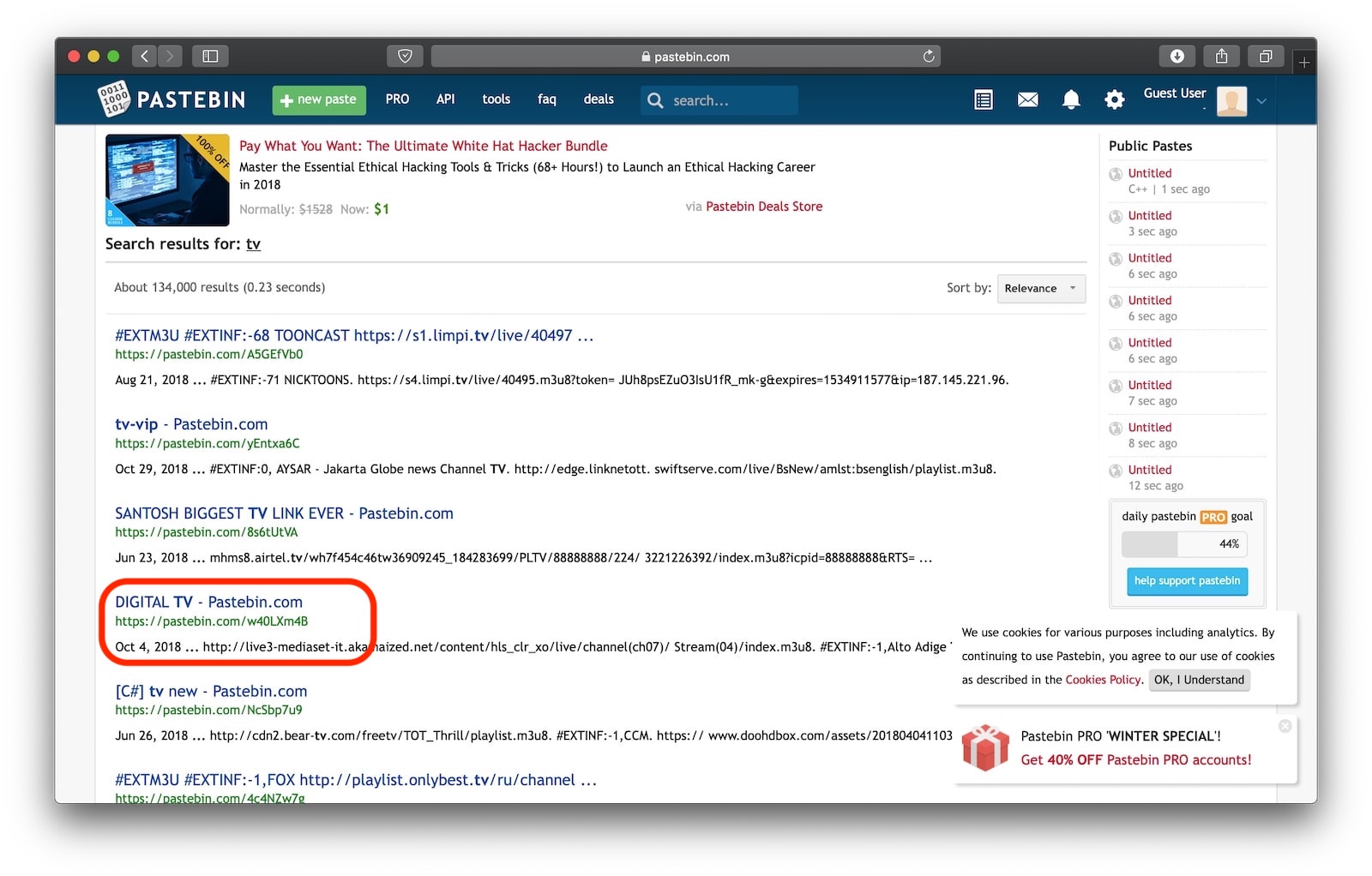
Task: Open the Sort by Relevance dropdown
Action: [1041, 289]
